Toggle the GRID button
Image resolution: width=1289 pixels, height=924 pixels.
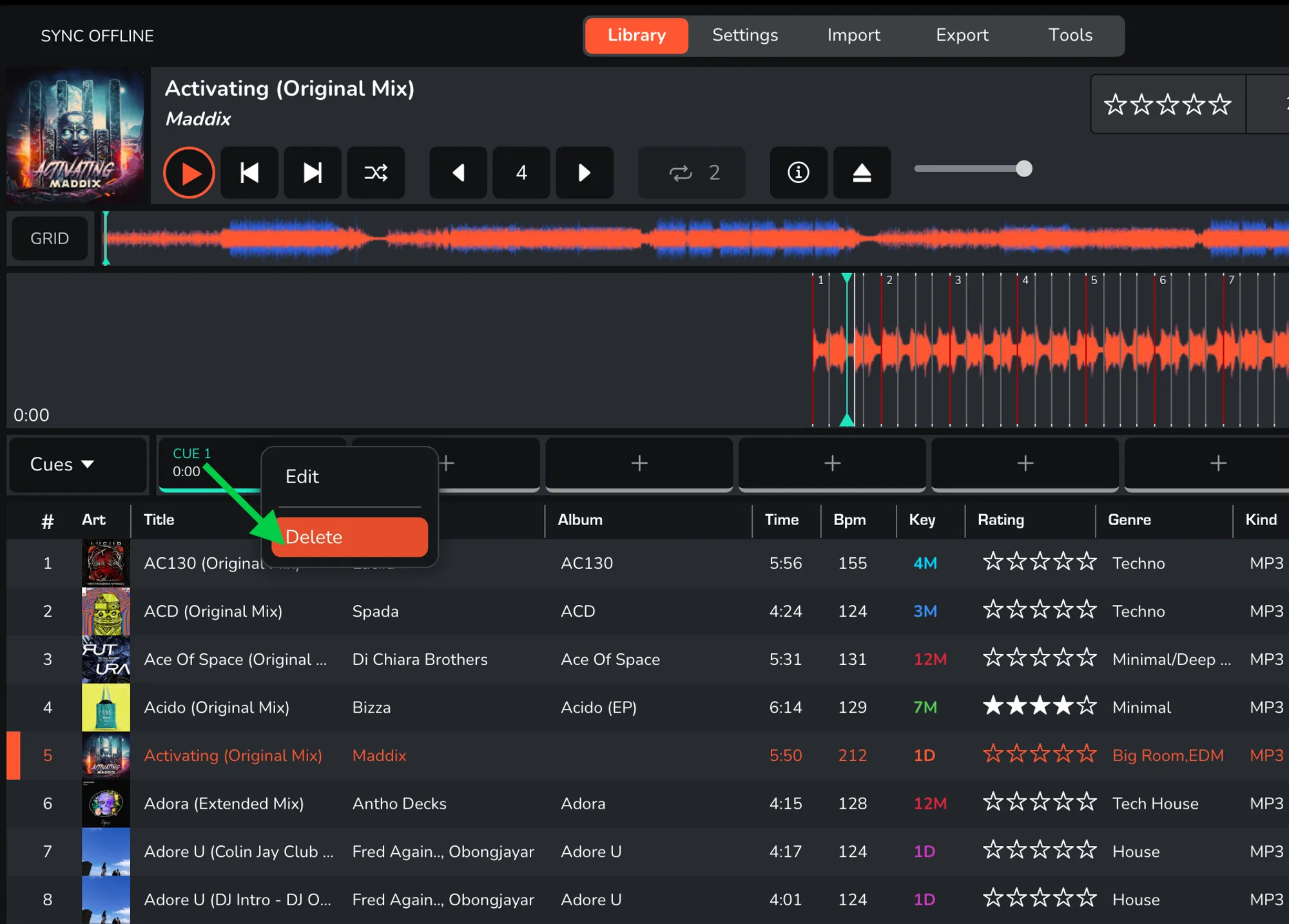click(x=50, y=238)
